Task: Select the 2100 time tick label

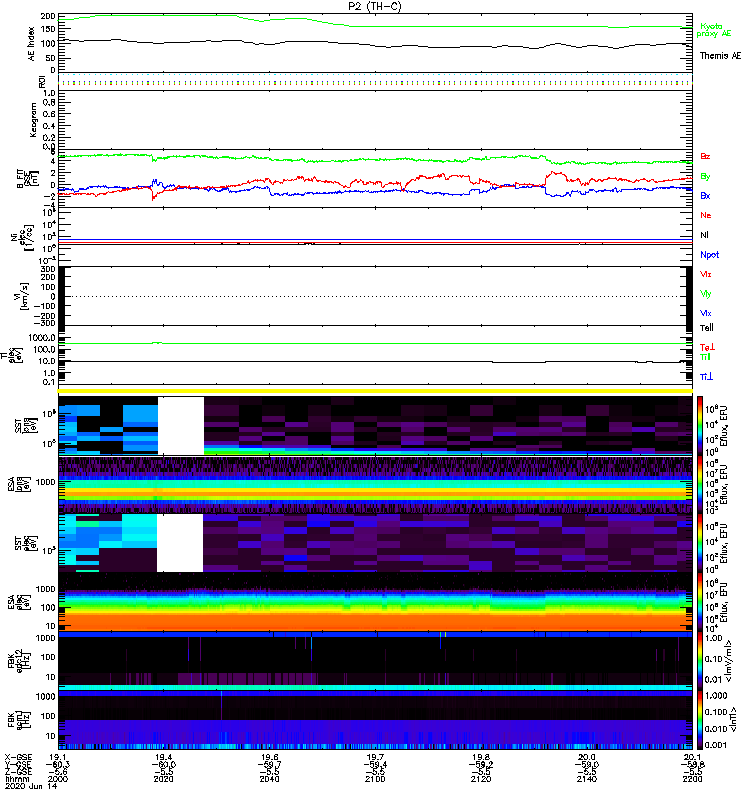Action: tap(375, 779)
